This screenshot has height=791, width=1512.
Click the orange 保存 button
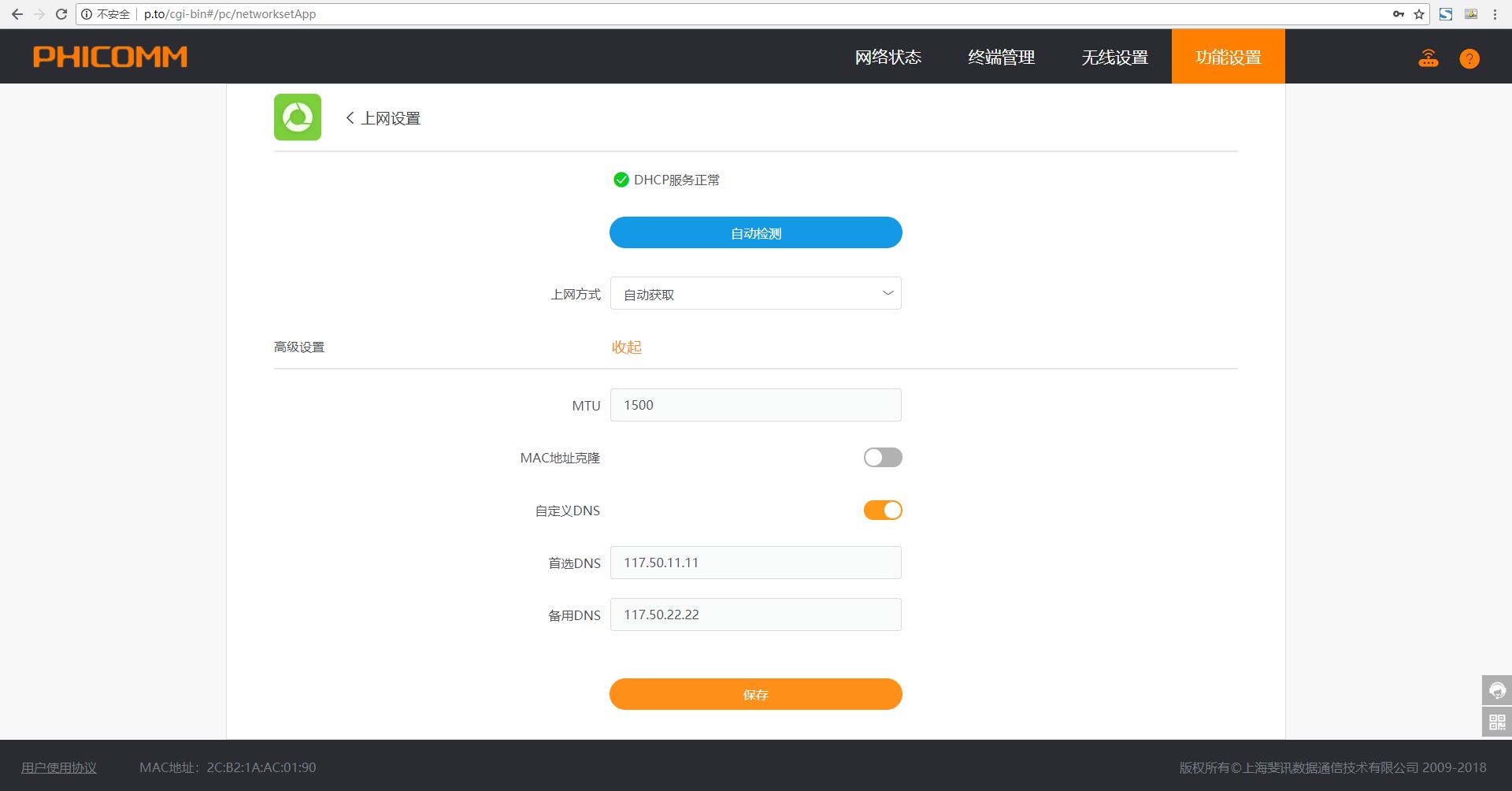pos(755,694)
